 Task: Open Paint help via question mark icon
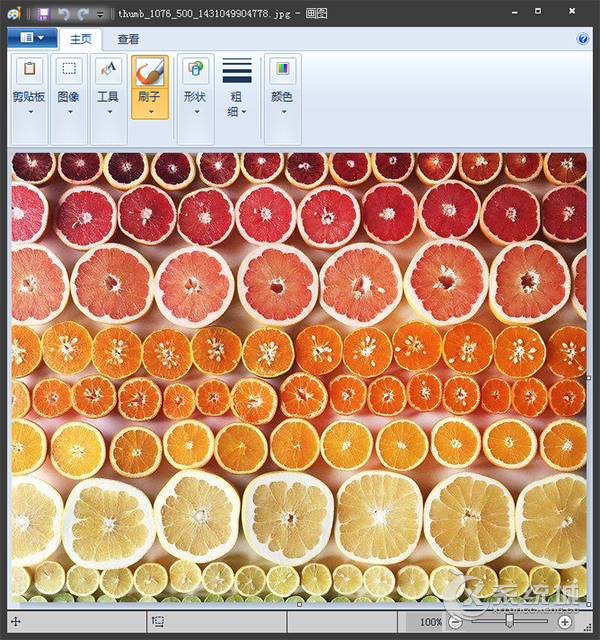(582, 39)
